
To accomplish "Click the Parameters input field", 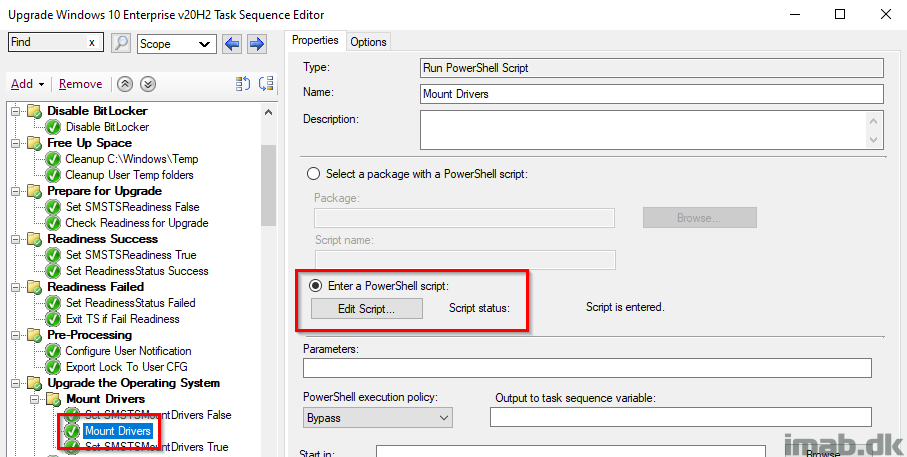I will pyautogui.click(x=587, y=368).
